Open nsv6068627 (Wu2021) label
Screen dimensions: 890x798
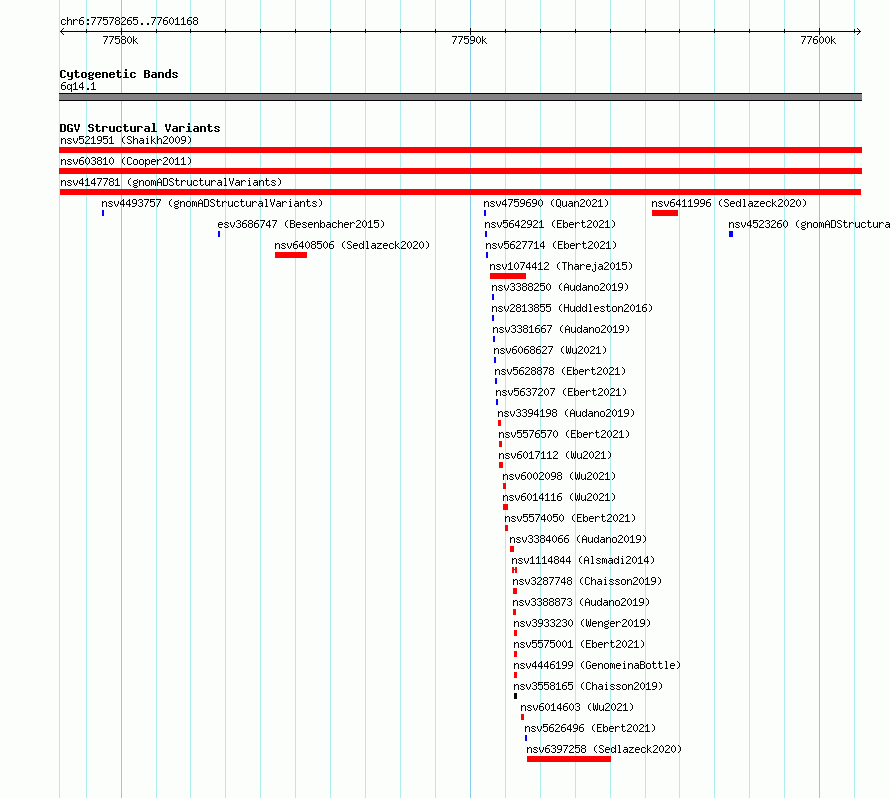[550, 350]
